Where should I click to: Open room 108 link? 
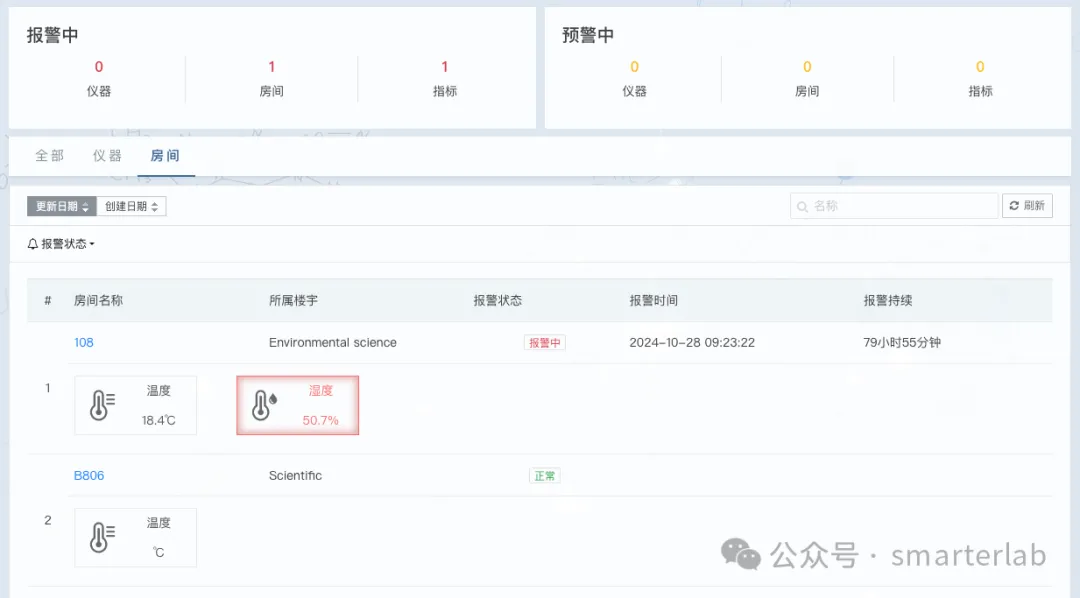pyautogui.click(x=83, y=342)
